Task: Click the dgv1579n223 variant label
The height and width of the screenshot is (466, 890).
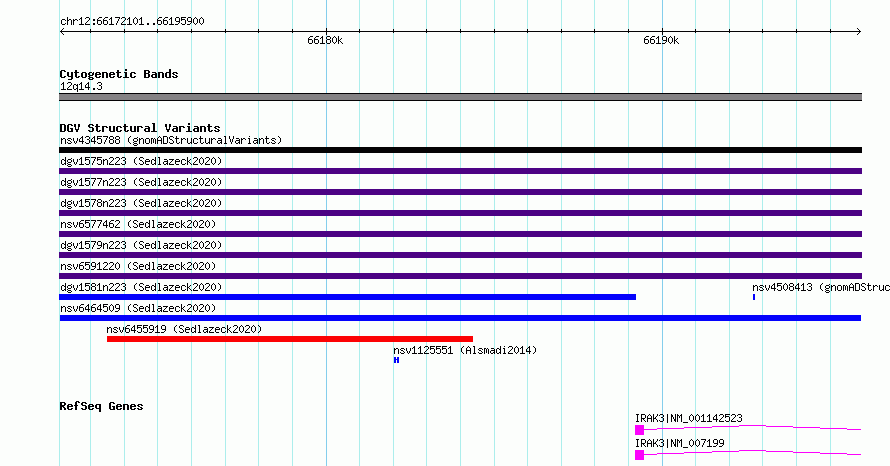Action: pos(141,245)
